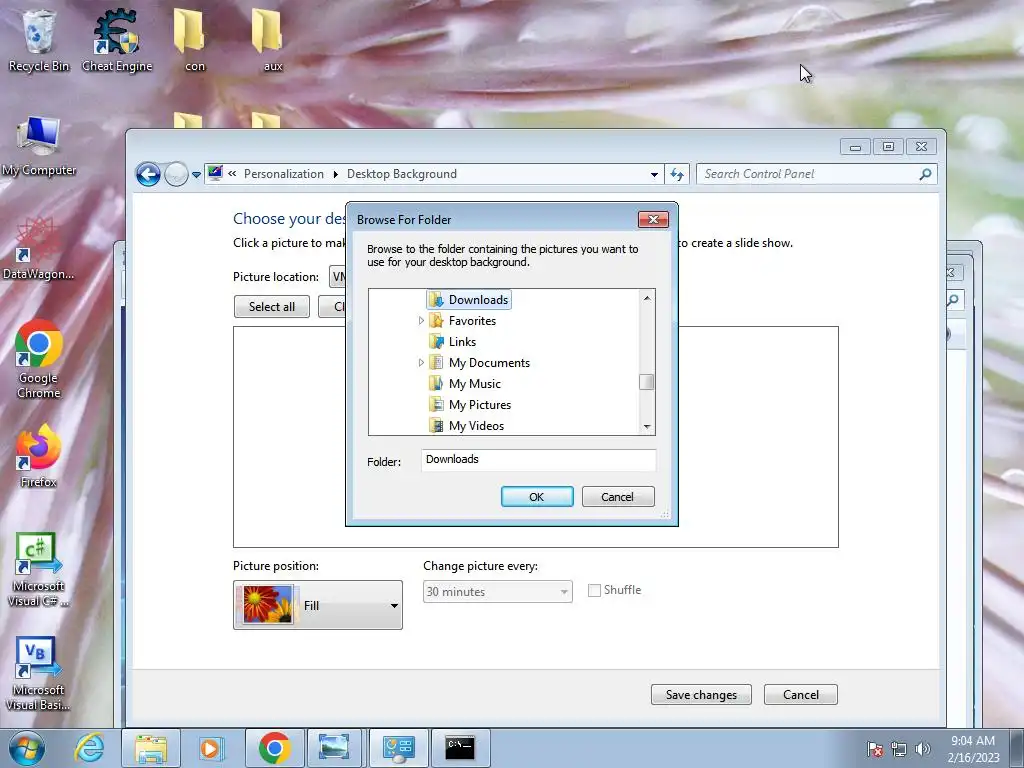Click the tree scrollbar up arrow
The width and height of the screenshot is (1024, 768).
(x=647, y=298)
